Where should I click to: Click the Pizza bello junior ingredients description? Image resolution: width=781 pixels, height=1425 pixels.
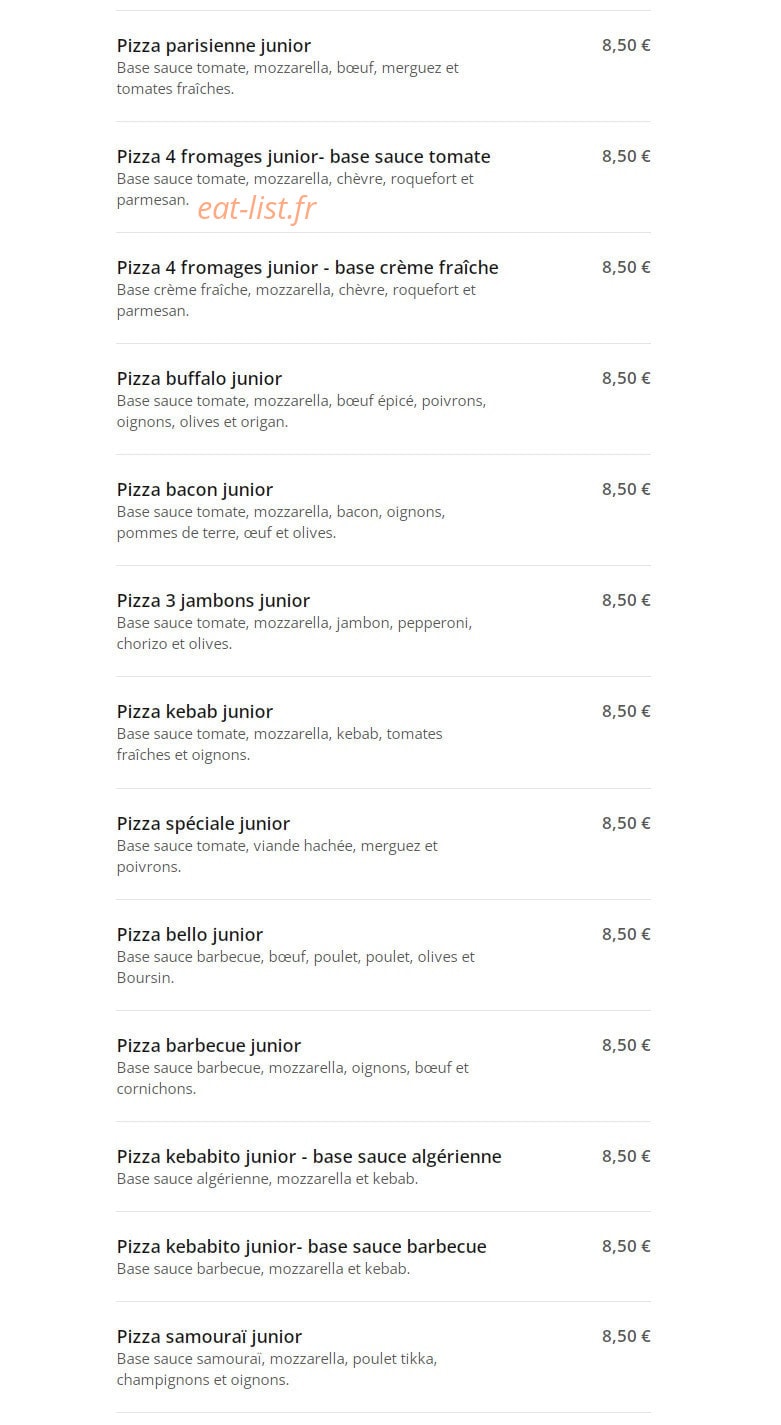point(296,967)
